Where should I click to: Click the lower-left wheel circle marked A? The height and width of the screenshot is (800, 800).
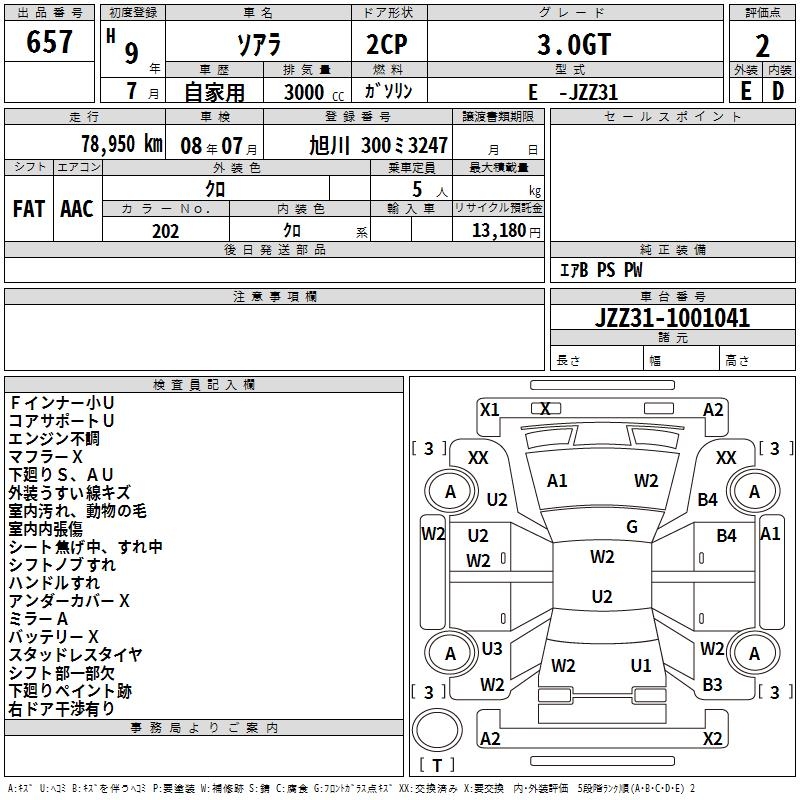pos(450,654)
